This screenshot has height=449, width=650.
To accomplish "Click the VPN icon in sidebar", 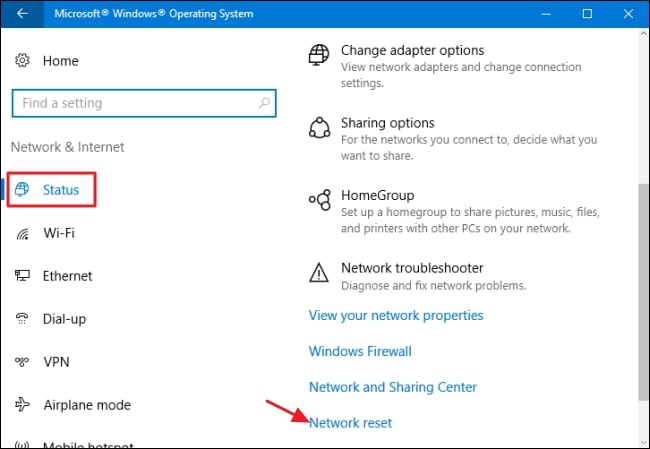I will click(x=22, y=362).
